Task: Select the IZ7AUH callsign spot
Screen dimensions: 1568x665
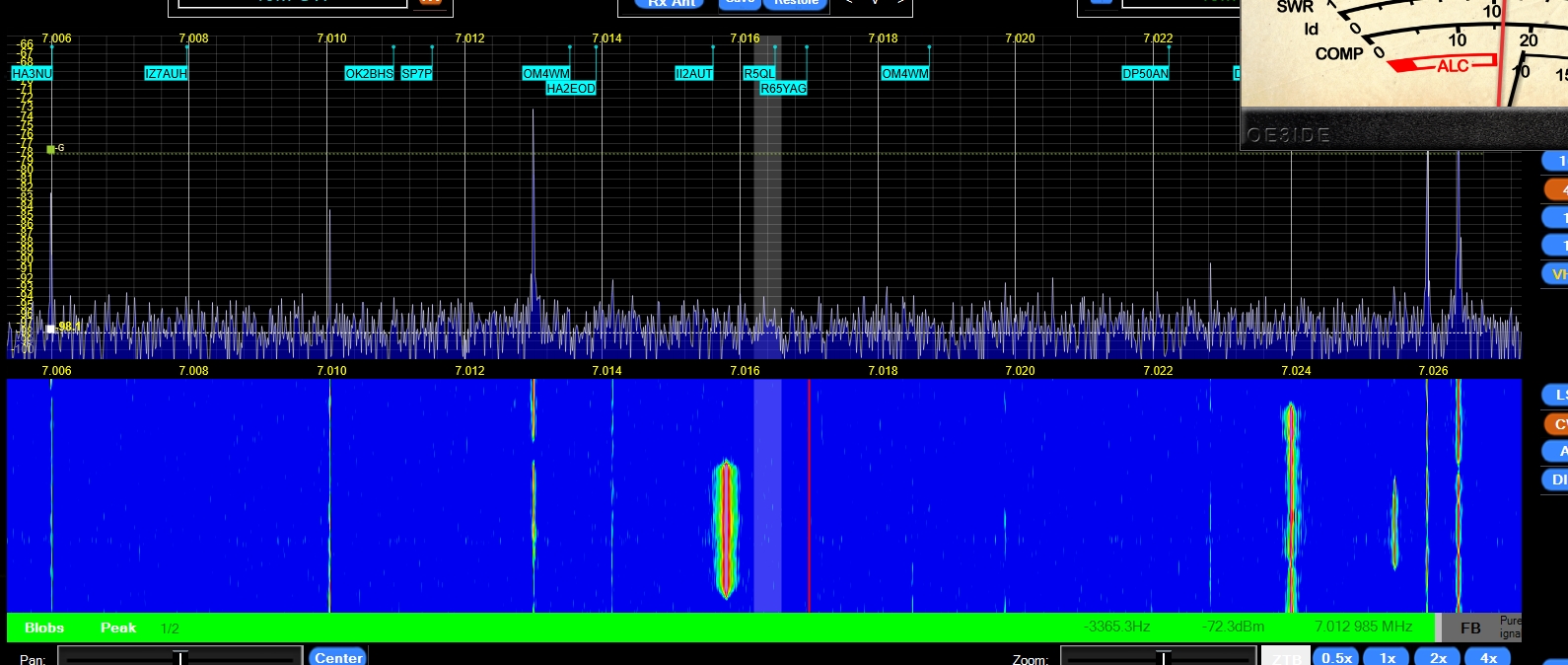Action: tap(166, 74)
